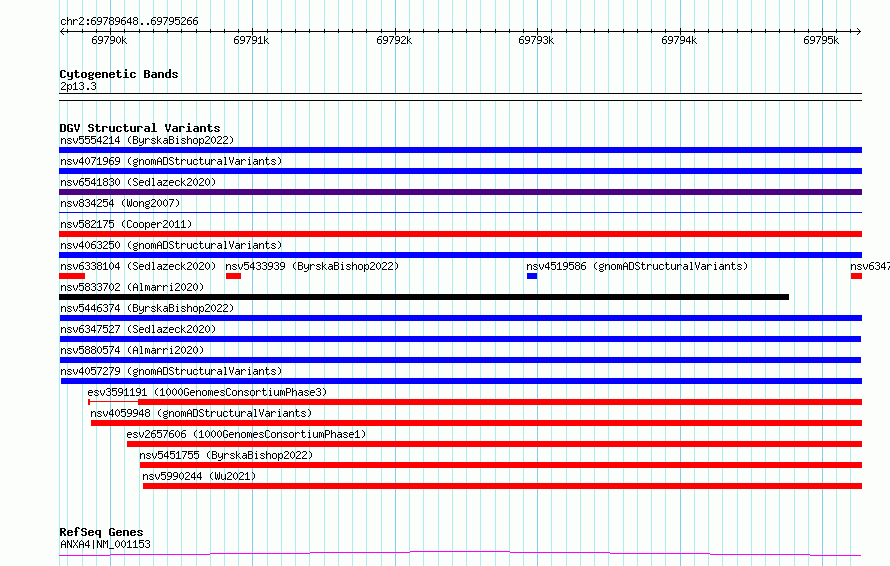
Task: Open the RefSeq Genes track title
Action: coord(101,532)
